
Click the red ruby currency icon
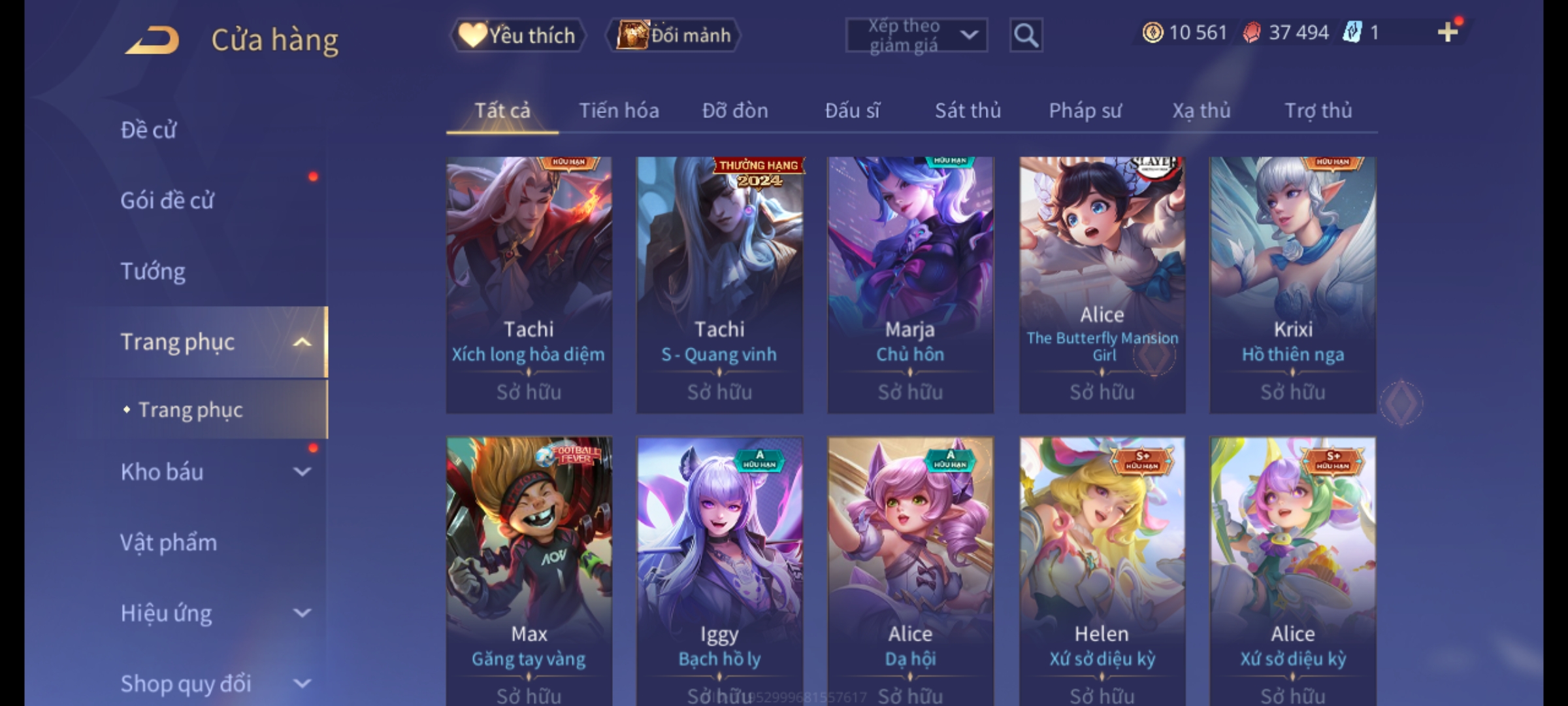1251,32
